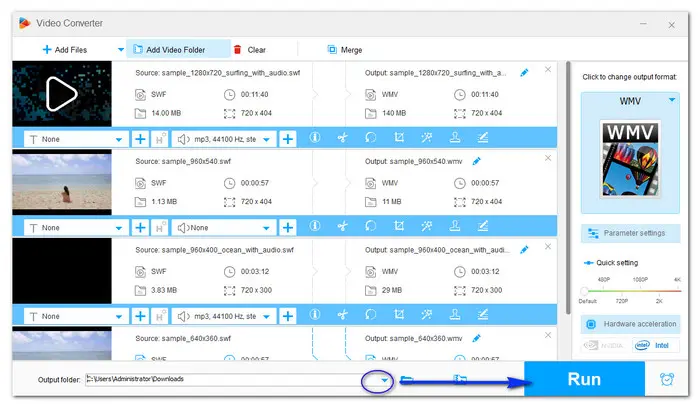The height and width of the screenshot is (407, 700).
Task: Crop the ocean_with_audio video
Action: 399,315
